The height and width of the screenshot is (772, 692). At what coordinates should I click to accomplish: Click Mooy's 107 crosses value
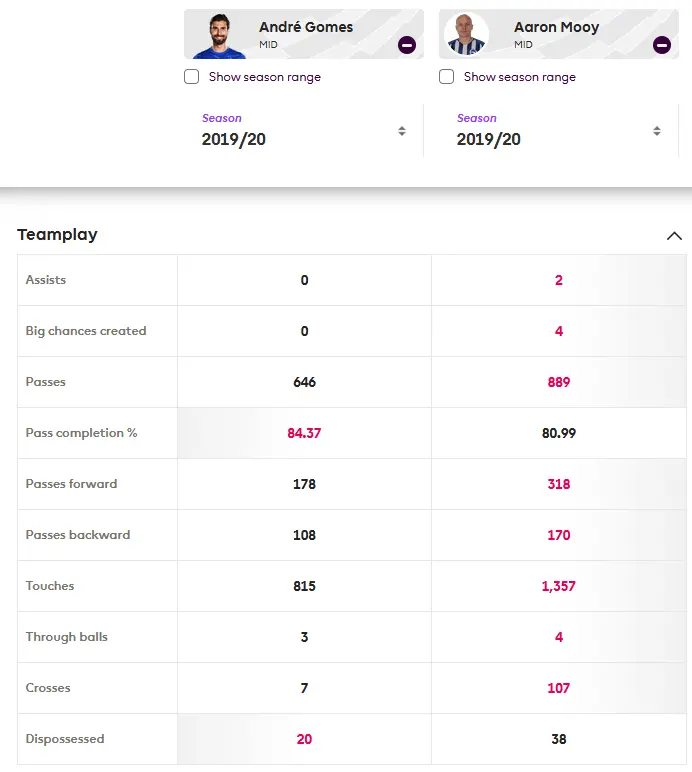click(x=558, y=688)
